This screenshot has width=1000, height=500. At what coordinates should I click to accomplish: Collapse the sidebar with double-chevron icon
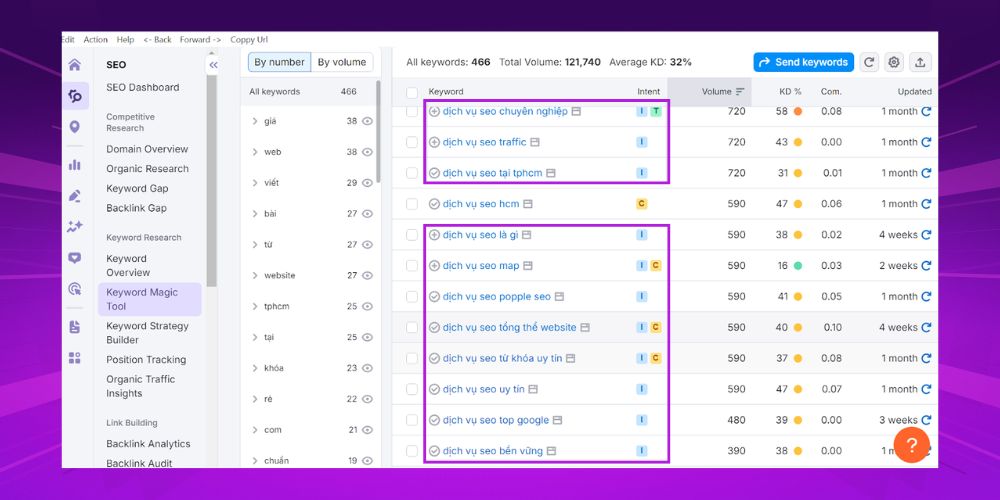point(213,65)
